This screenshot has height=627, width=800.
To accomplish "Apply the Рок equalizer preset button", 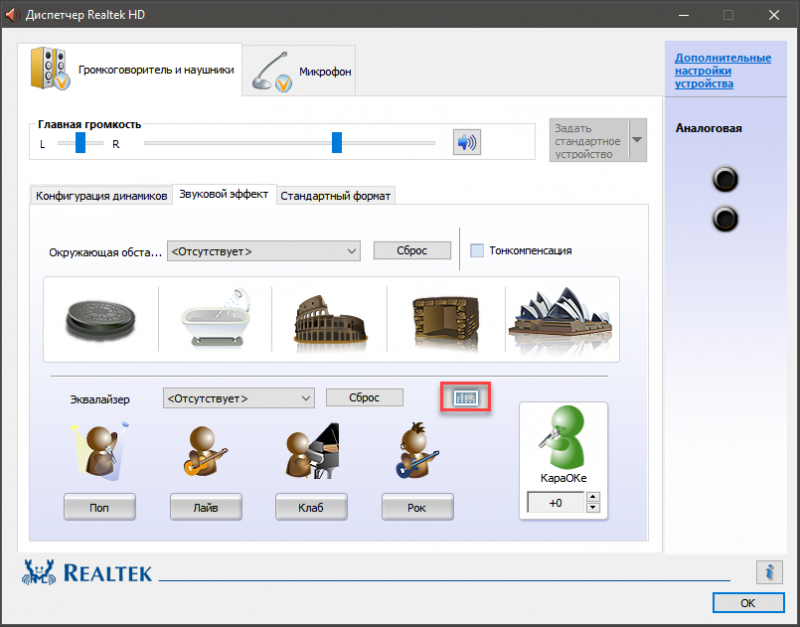I will click(417, 507).
